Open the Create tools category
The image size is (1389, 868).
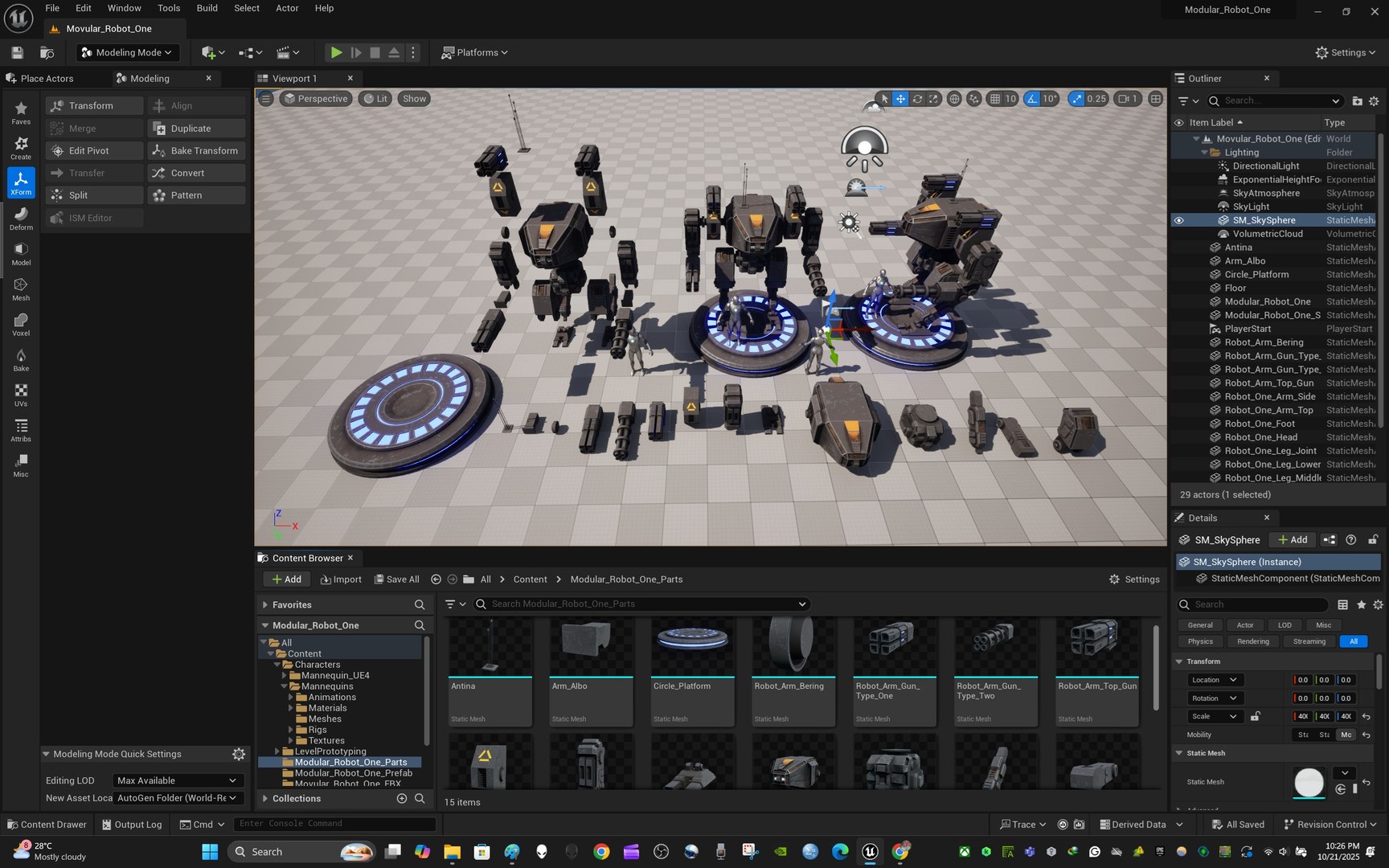click(21, 147)
